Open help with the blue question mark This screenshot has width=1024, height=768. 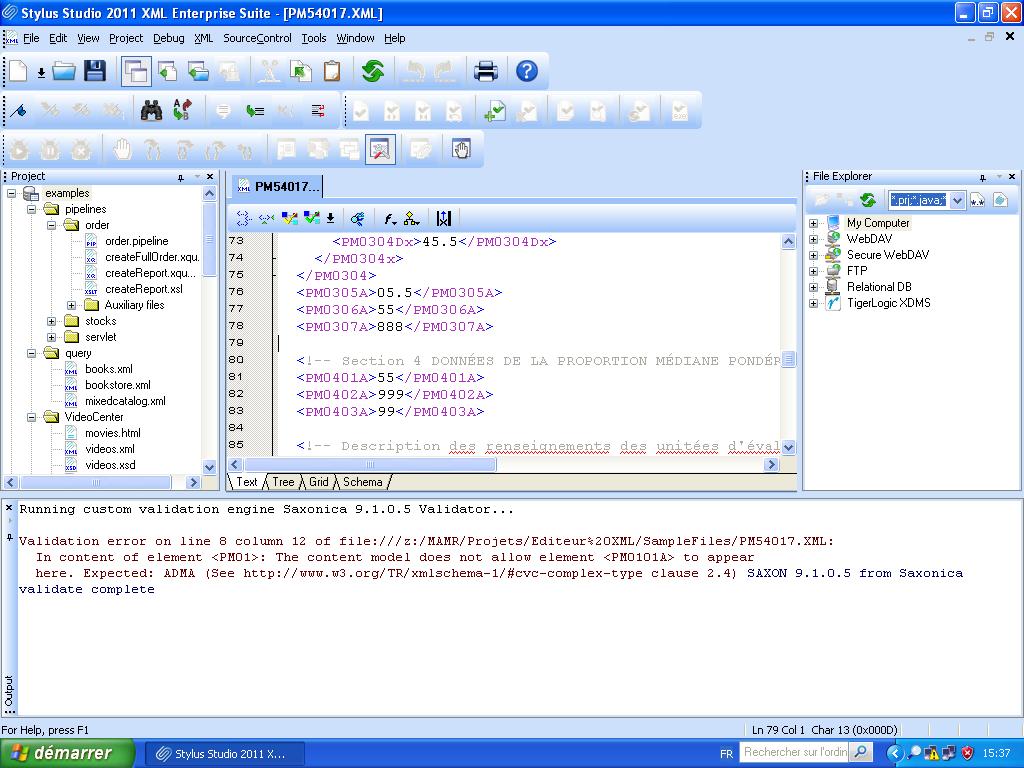coord(526,71)
